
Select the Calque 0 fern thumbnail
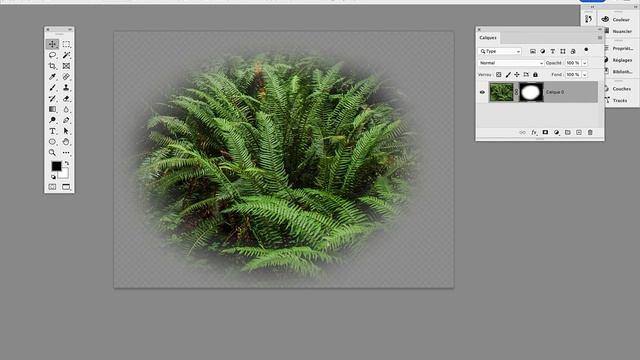click(501, 92)
